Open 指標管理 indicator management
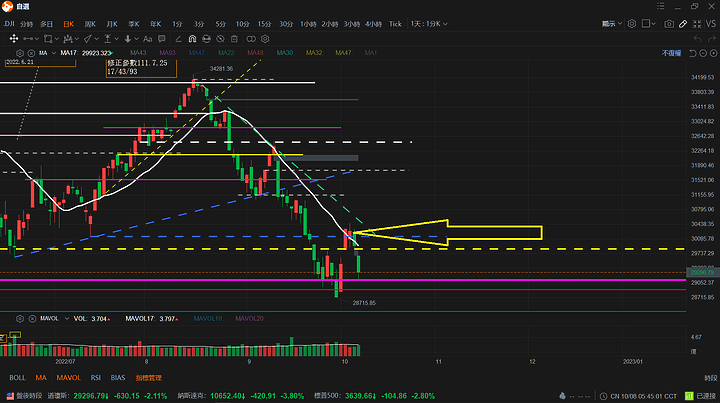The height and width of the screenshot is (403, 720). 148,378
